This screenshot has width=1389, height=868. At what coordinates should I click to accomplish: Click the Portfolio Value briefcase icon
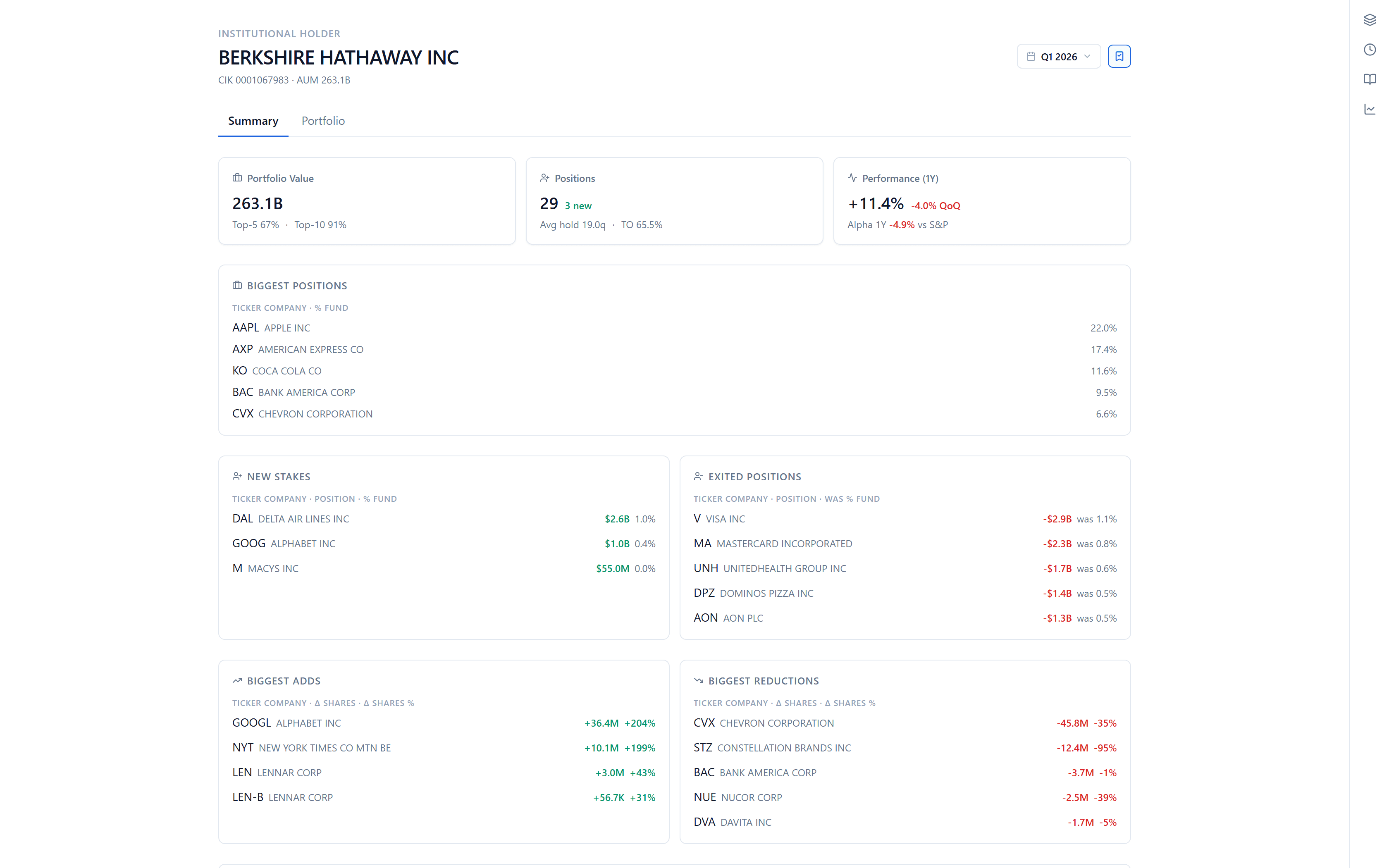tap(237, 178)
